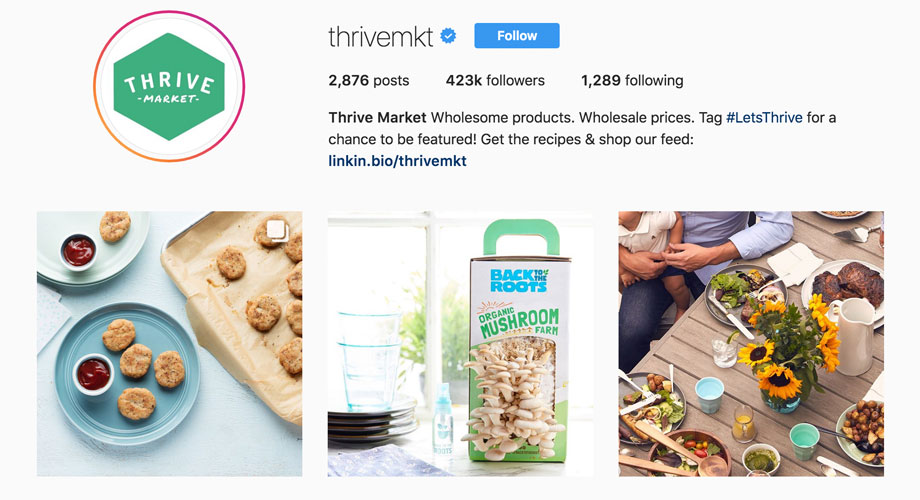This screenshot has height=500, width=920.
Task: Open the Organic Mushroom Farm post
Action: [461, 344]
